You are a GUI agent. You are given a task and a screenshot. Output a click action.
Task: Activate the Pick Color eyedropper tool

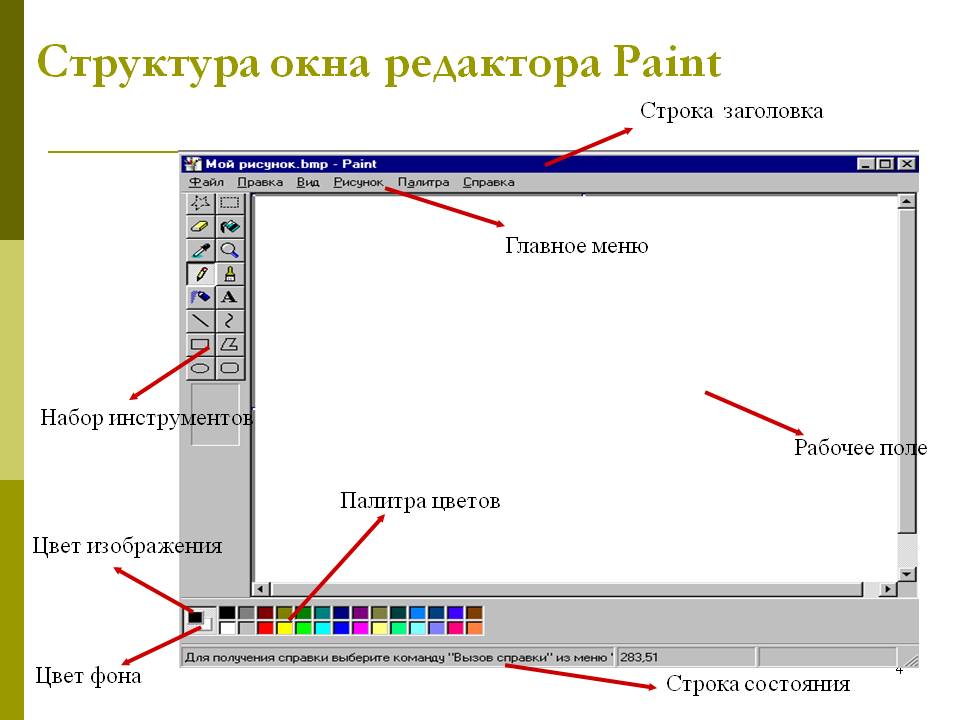point(200,250)
